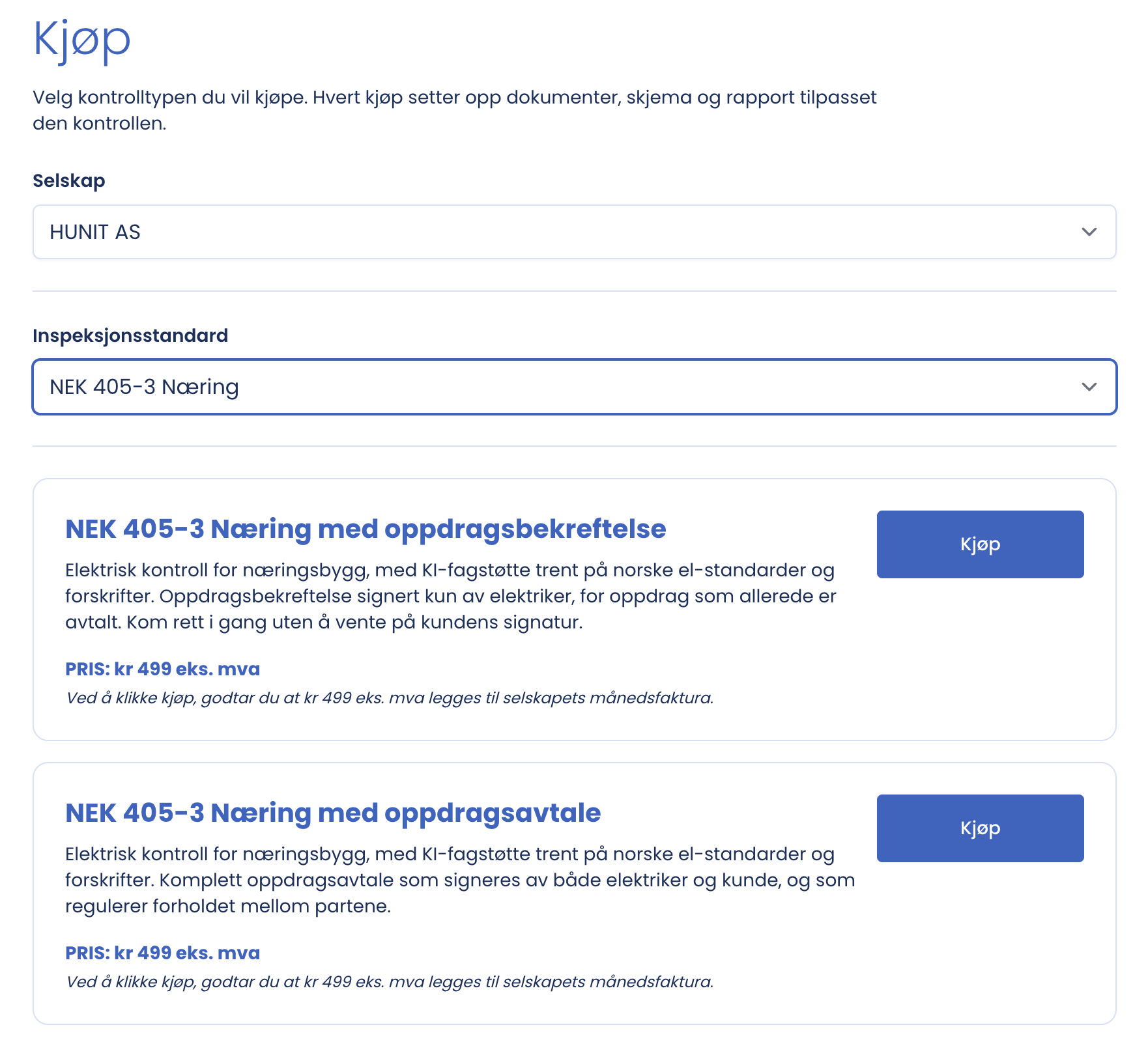Click Kjøp button for the oppdragsavtale option
Image resolution: width=1148 pixels, height=1055 pixels.
click(x=980, y=828)
